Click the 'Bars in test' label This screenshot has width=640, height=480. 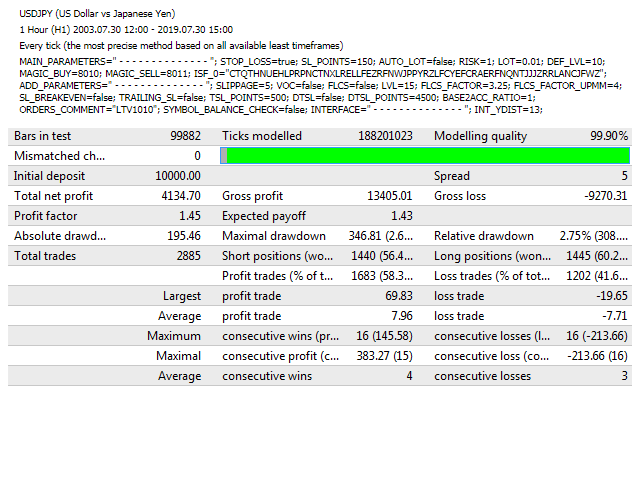42,136
